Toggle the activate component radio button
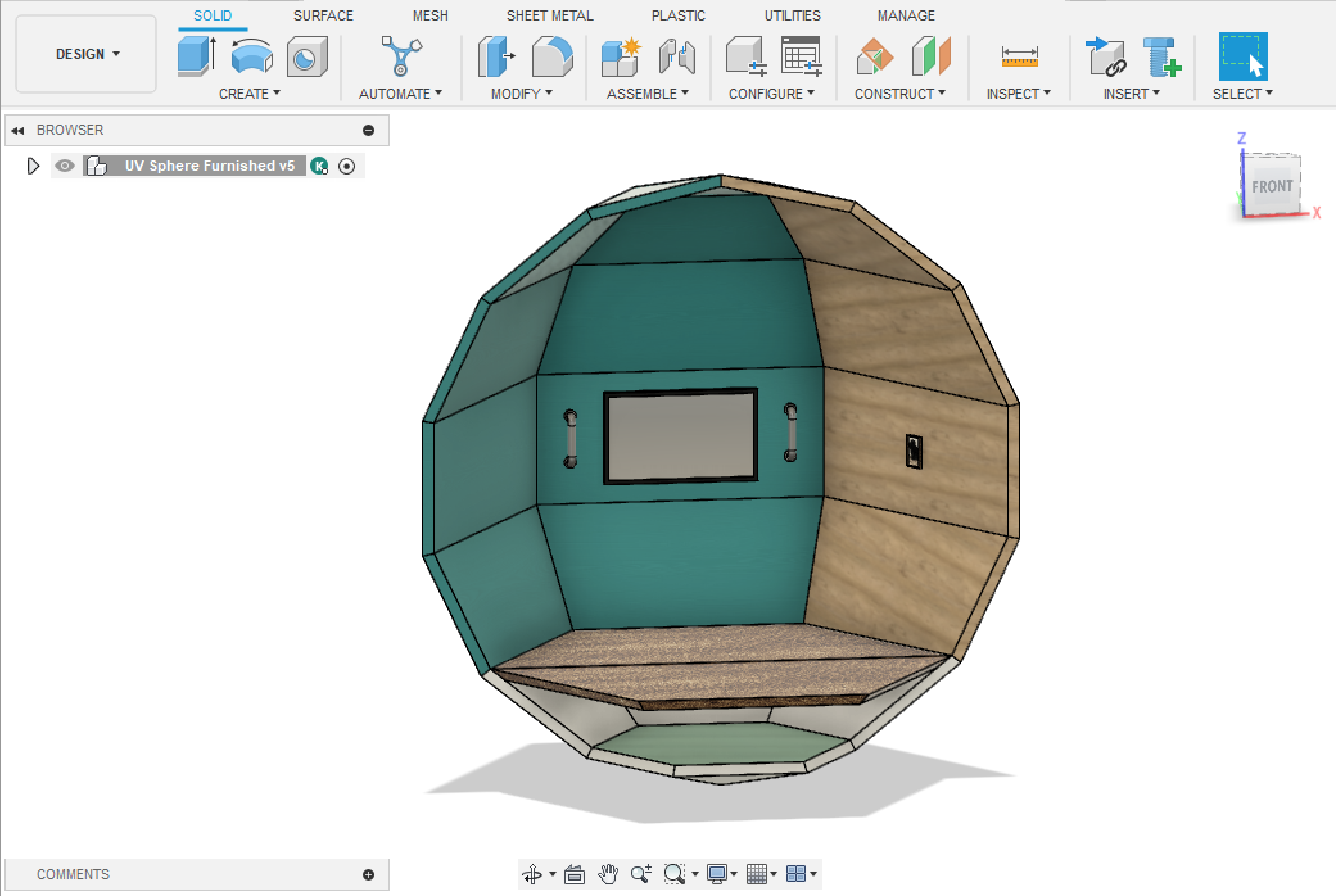The image size is (1336, 896). 347,166
